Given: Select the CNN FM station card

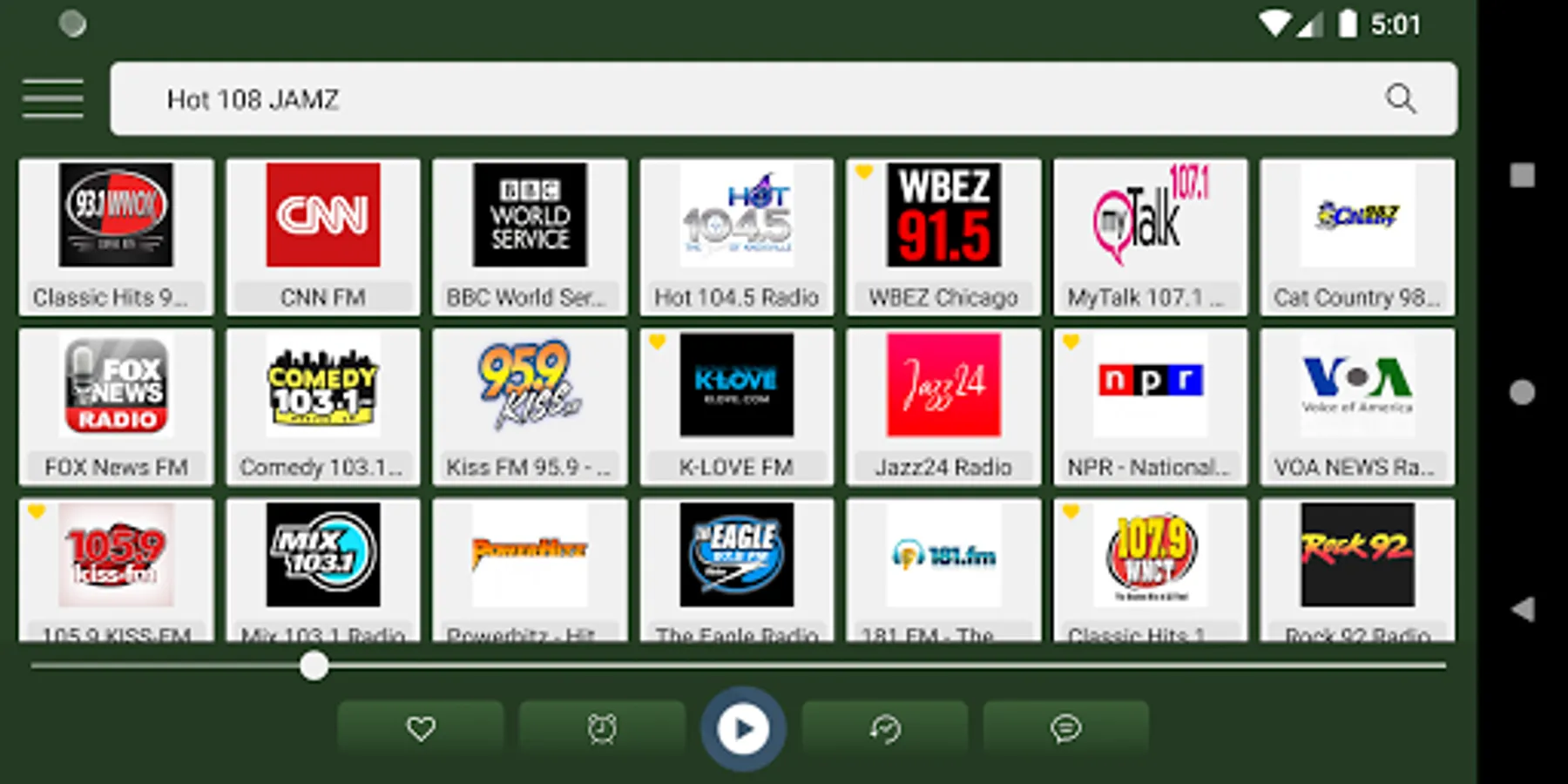Looking at the screenshot, I should click(x=323, y=236).
